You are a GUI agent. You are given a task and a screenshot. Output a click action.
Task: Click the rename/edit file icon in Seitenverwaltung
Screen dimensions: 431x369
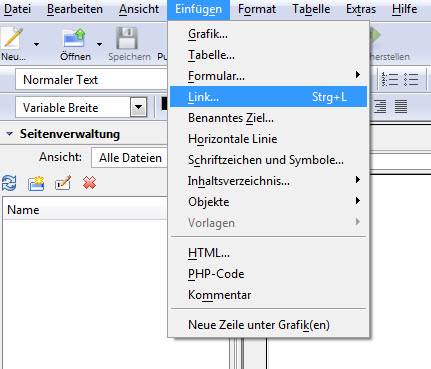(63, 183)
